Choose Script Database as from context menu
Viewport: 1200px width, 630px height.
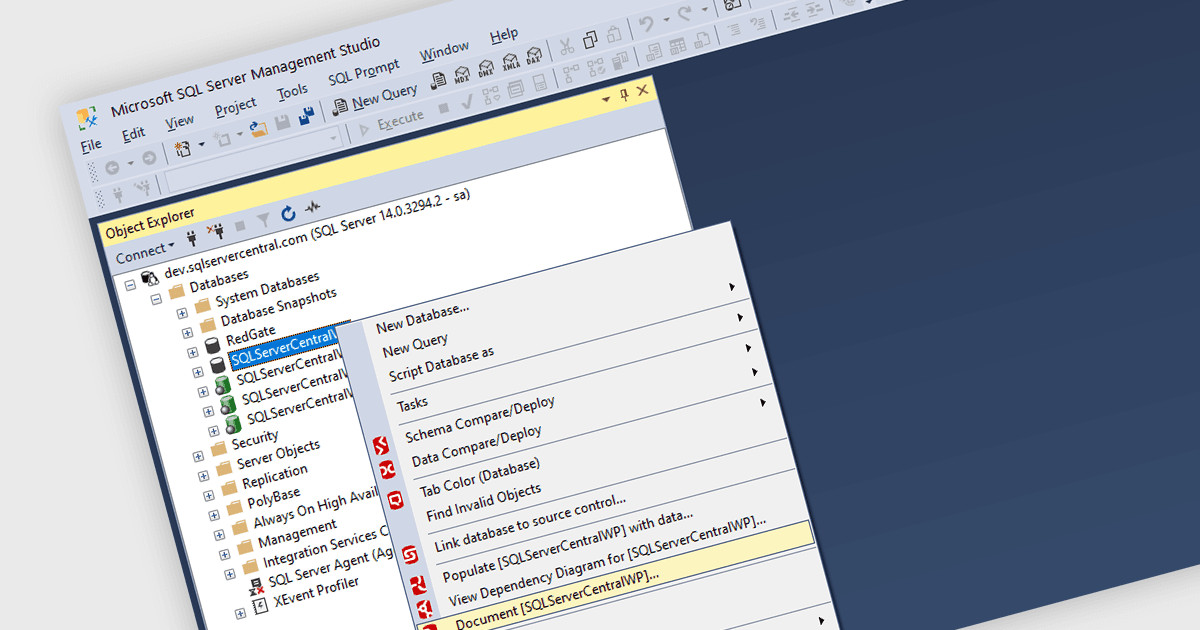pyautogui.click(x=441, y=365)
